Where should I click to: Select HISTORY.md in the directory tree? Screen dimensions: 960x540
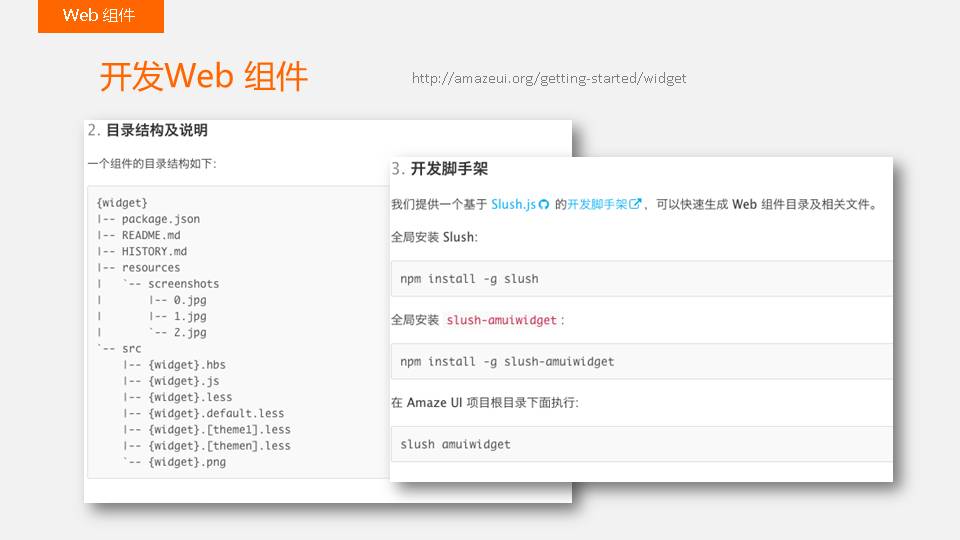(x=154, y=251)
